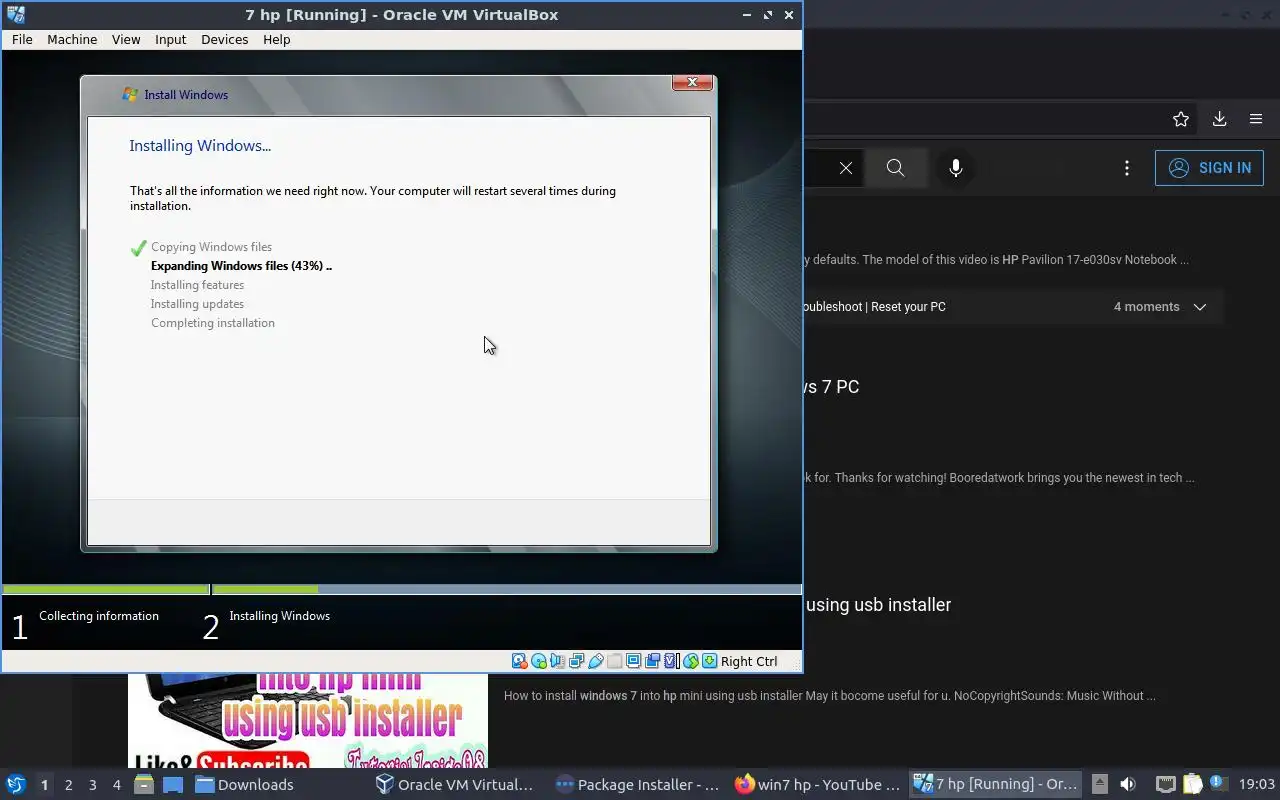
Task: Click the show desktop icon on the taskbar
Action: tap(173, 785)
